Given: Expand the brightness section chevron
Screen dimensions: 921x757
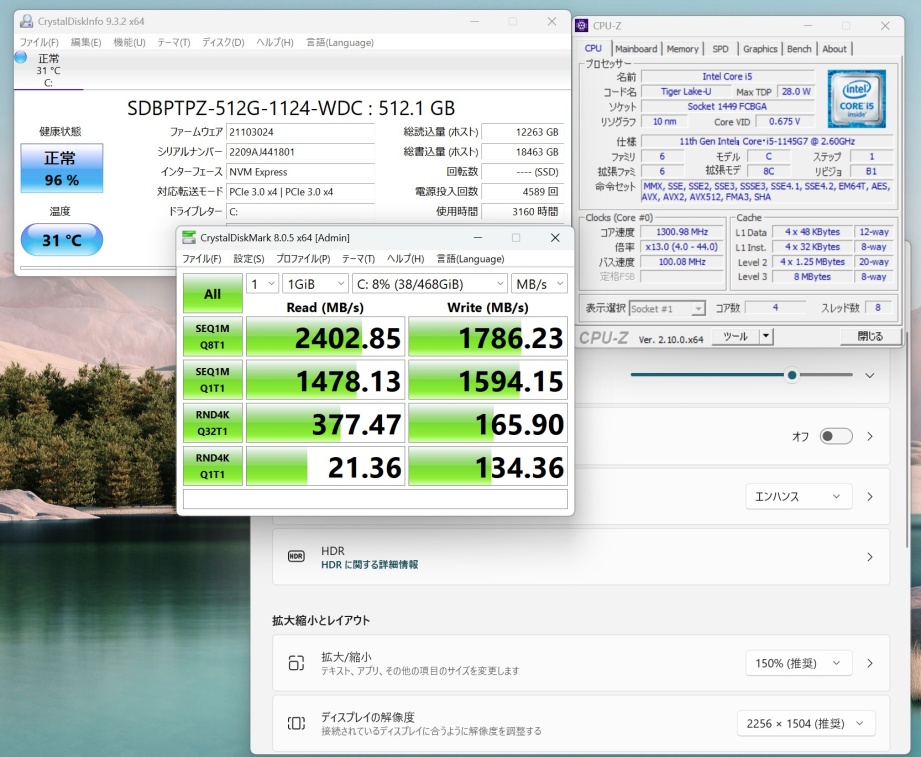Looking at the screenshot, I should click(869, 376).
